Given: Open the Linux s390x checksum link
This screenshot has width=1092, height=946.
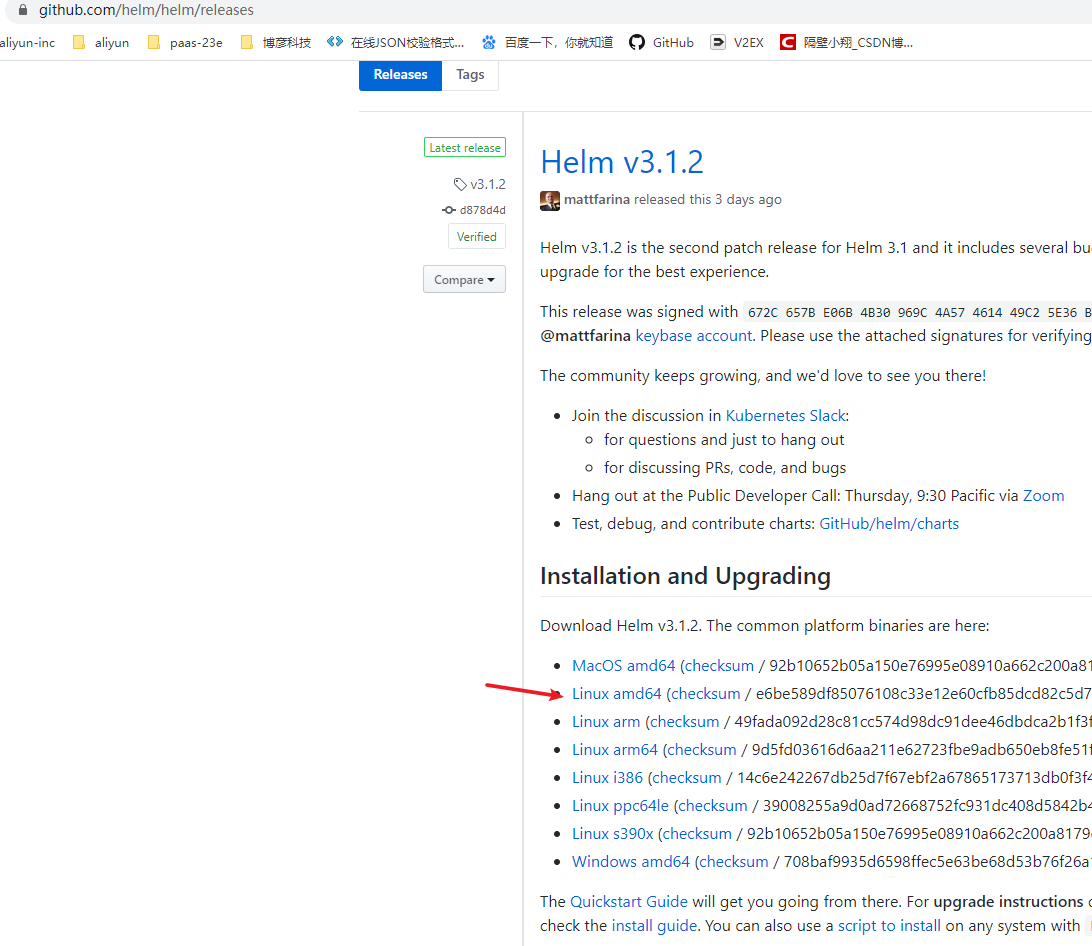Looking at the screenshot, I should [x=698, y=834].
